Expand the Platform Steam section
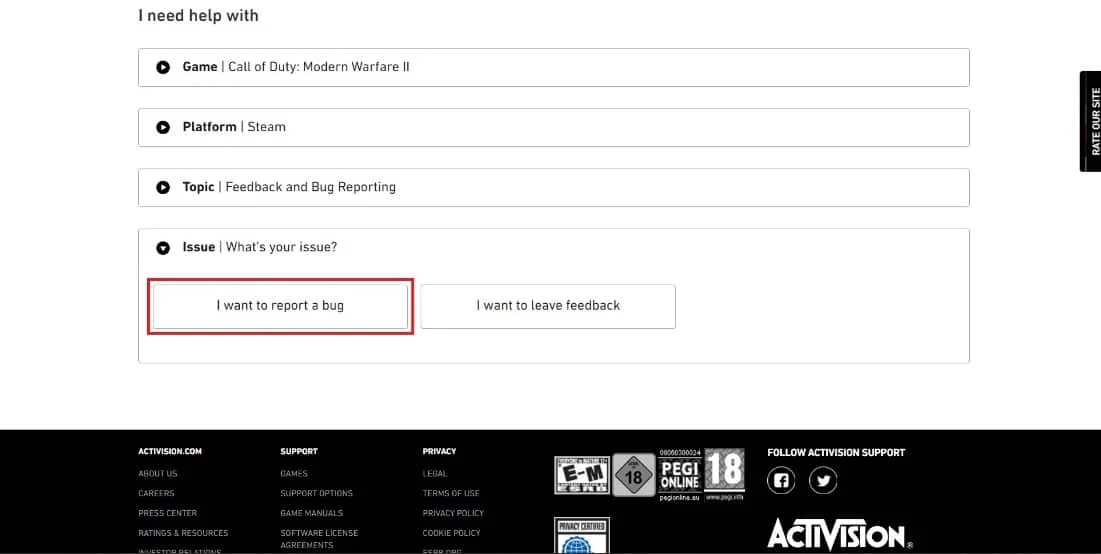The width and height of the screenshot is (1101, 554). click(553, 127)
